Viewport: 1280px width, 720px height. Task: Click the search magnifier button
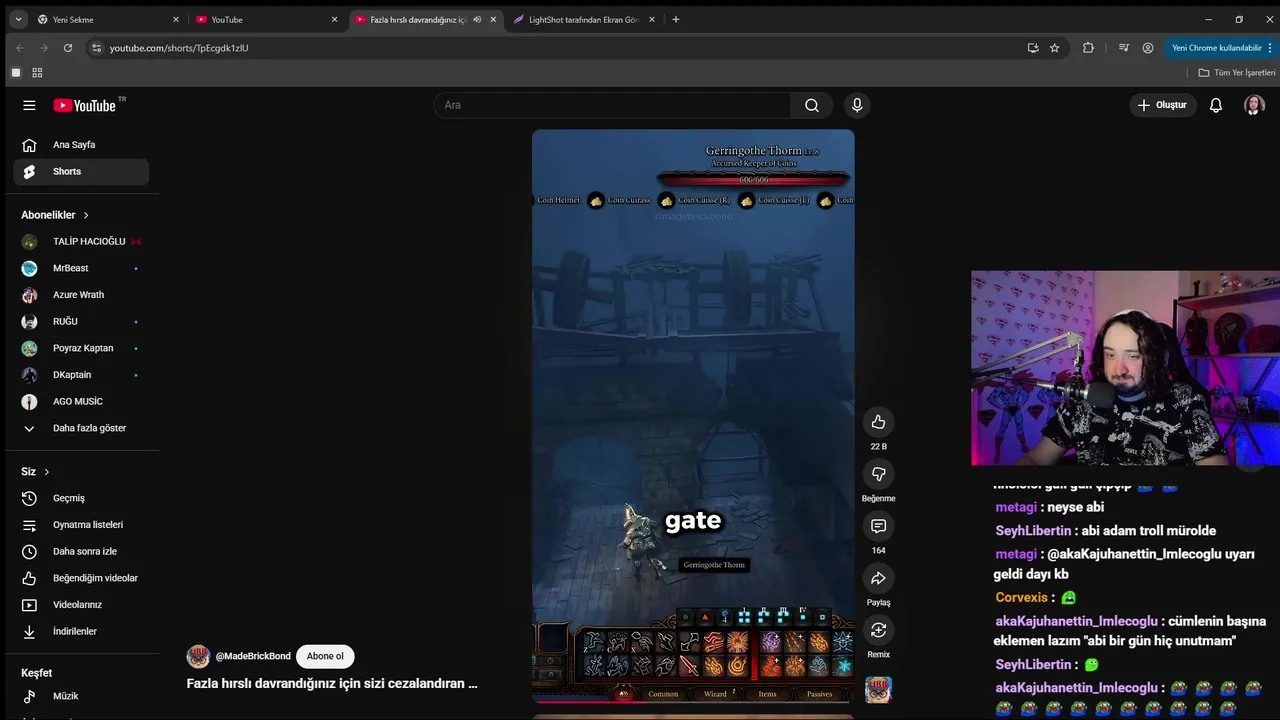coord(812,105)
